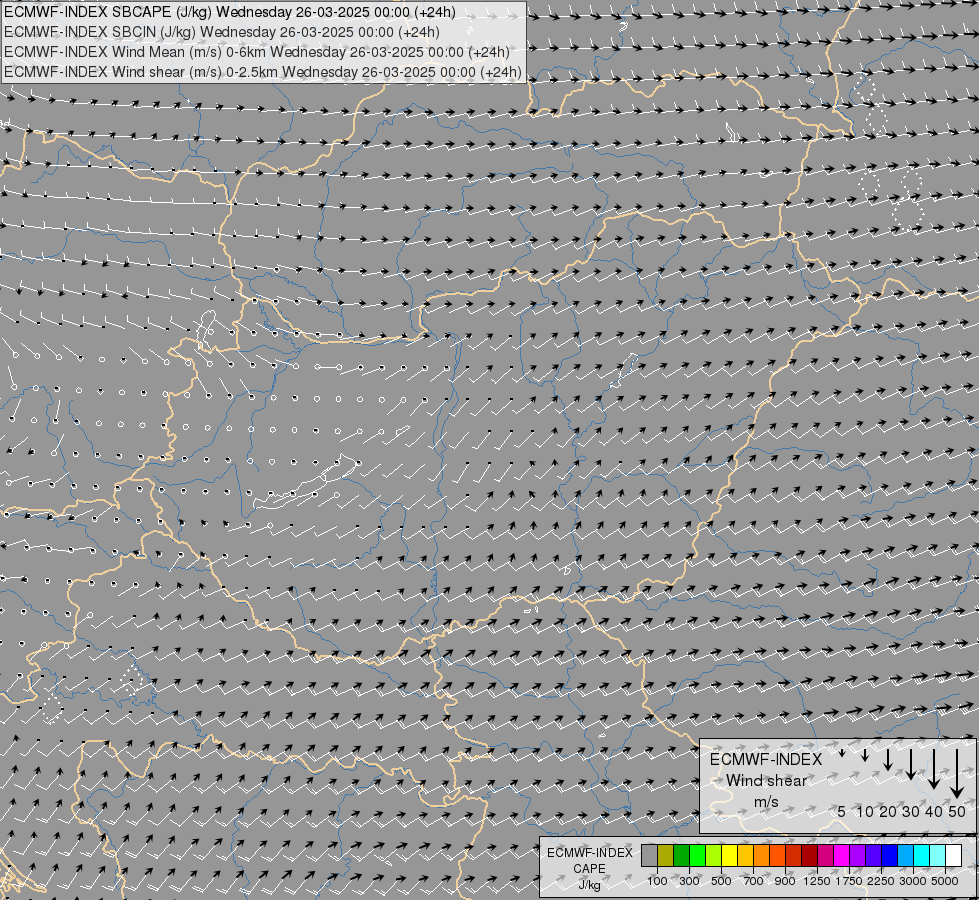
Task: Click the '20' wind shear scale number
Action: (x=888, y=811)
